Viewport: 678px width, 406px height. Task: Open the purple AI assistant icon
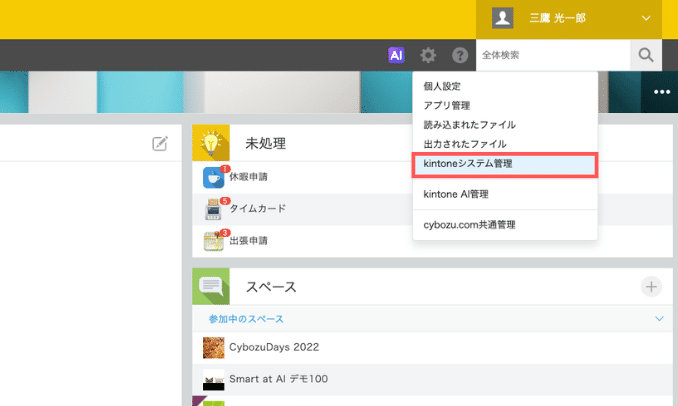tap(396, 55)
